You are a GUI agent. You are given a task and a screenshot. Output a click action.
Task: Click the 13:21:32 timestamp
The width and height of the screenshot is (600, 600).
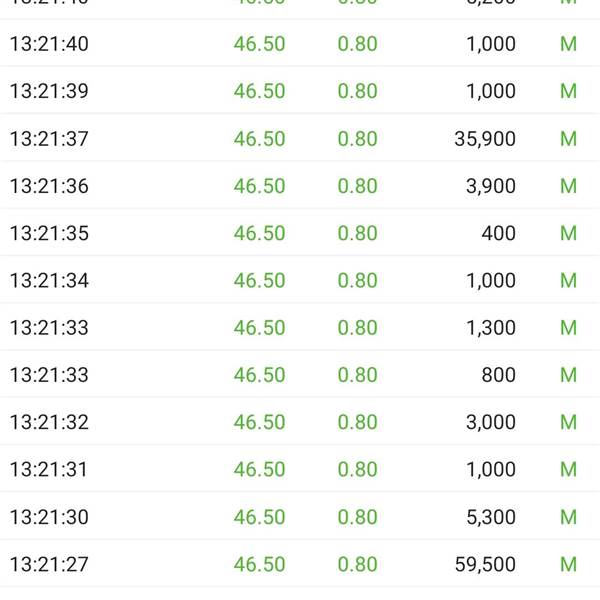coord(49,422)
